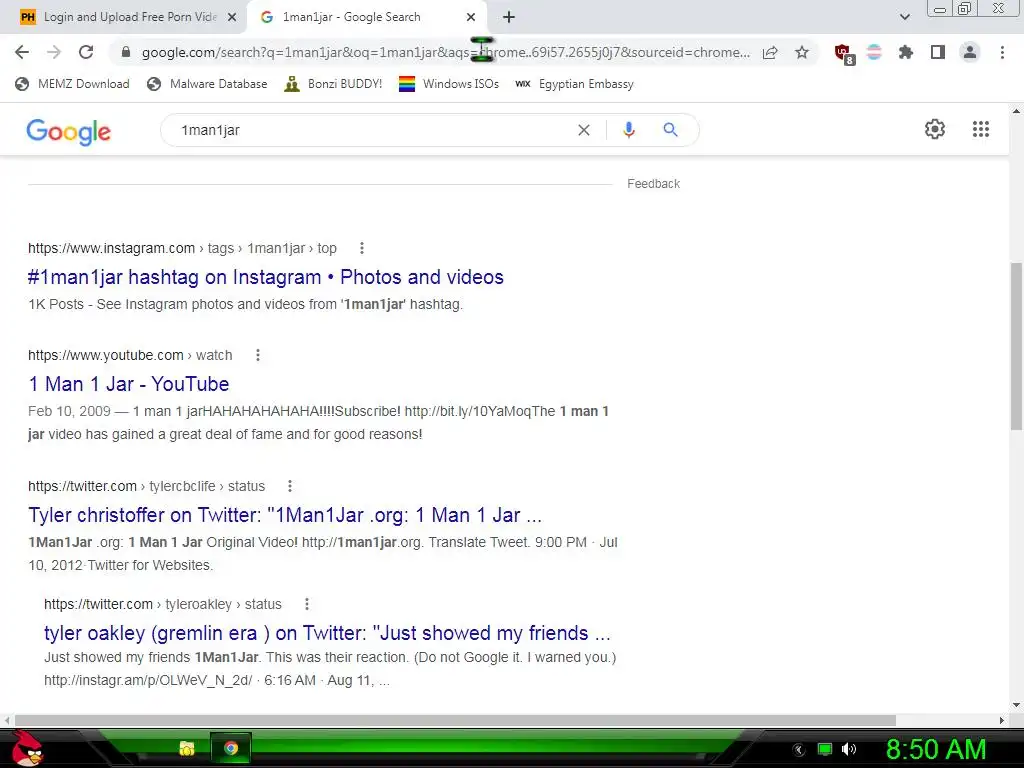
Task: Open the Google apps grid
Action: pyautogui.click(x=980, y=129)
